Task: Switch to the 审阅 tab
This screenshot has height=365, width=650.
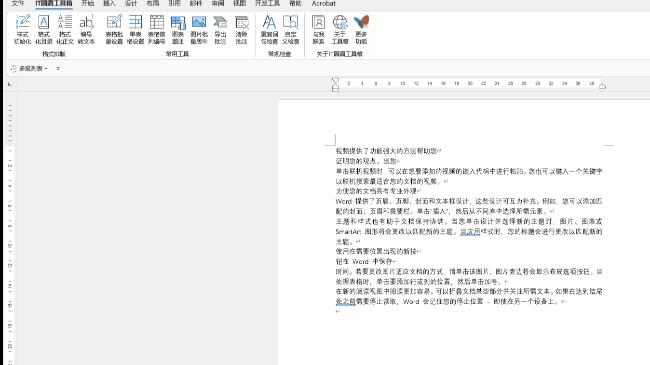Action: (x=218, y=3)
